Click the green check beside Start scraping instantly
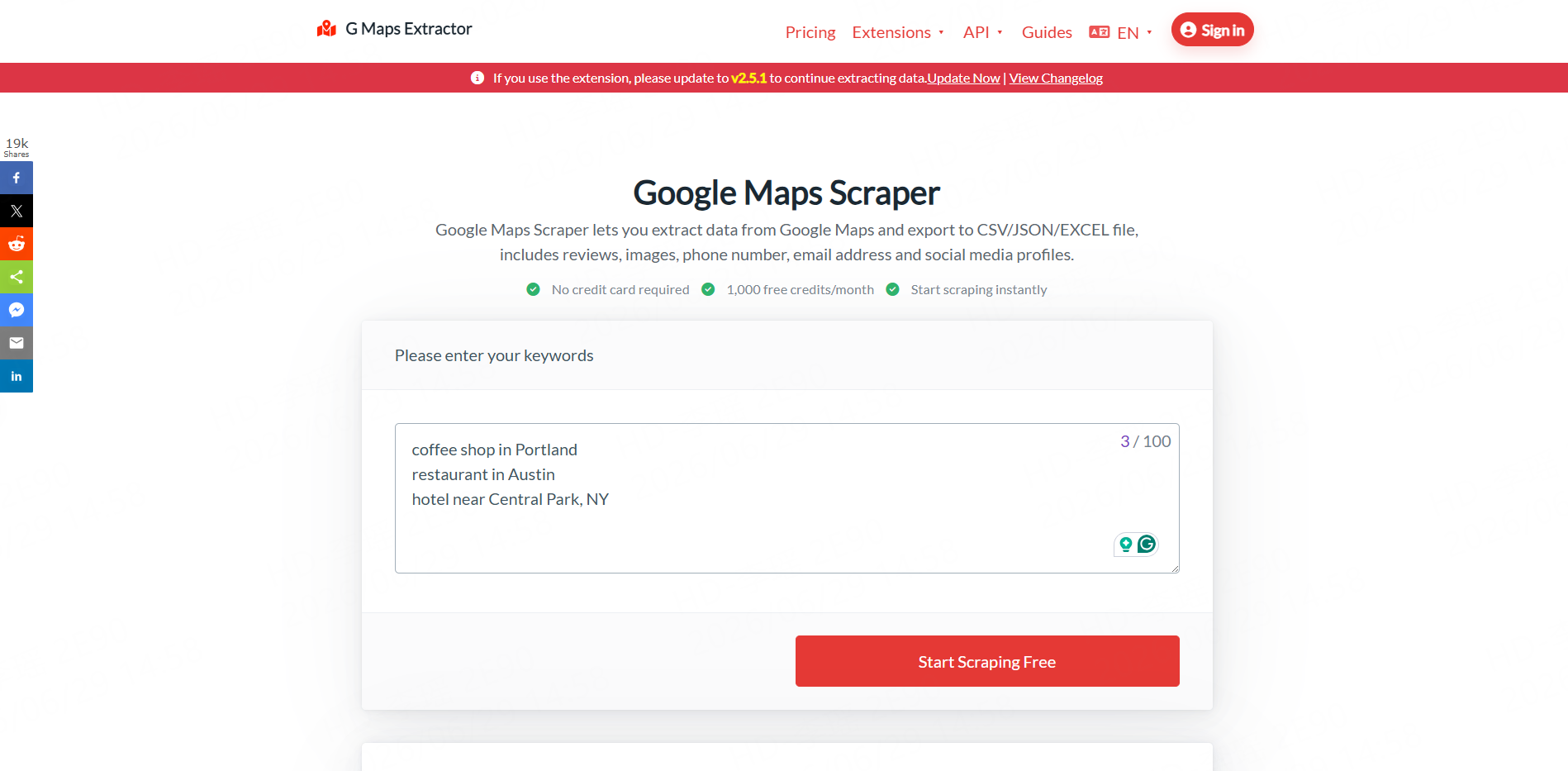The height and width of the screenshot is (771, 1568). pos(892,289)
